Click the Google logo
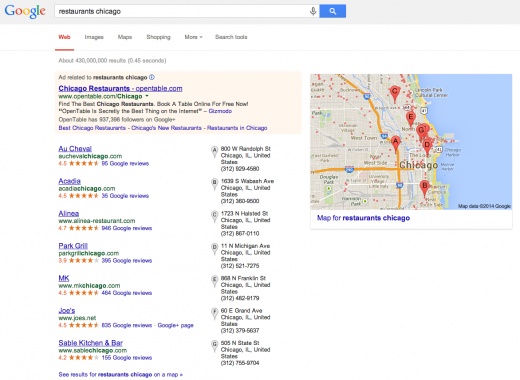Screen dimensions: 520x380 click(25, 11)
